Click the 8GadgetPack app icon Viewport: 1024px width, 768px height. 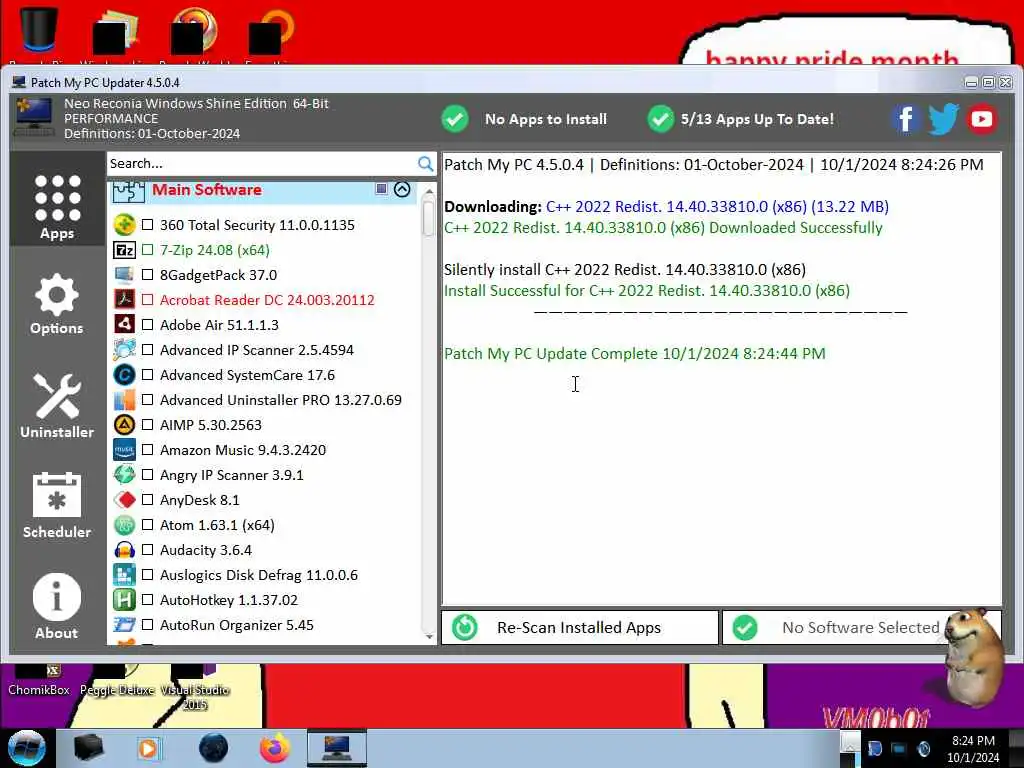click(124, 275)
